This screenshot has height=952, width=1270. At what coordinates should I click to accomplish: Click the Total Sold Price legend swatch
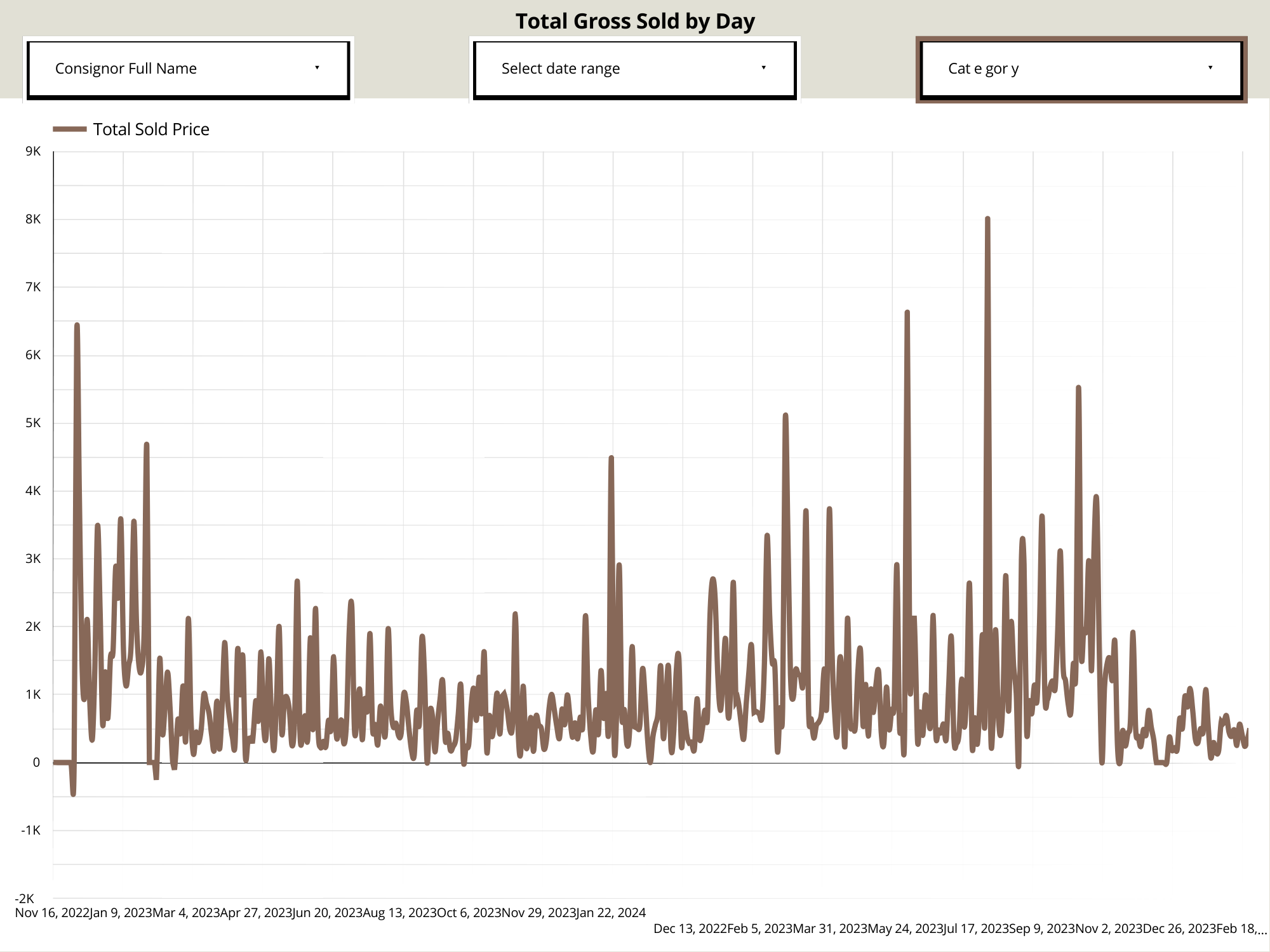(x=69, y=129)
